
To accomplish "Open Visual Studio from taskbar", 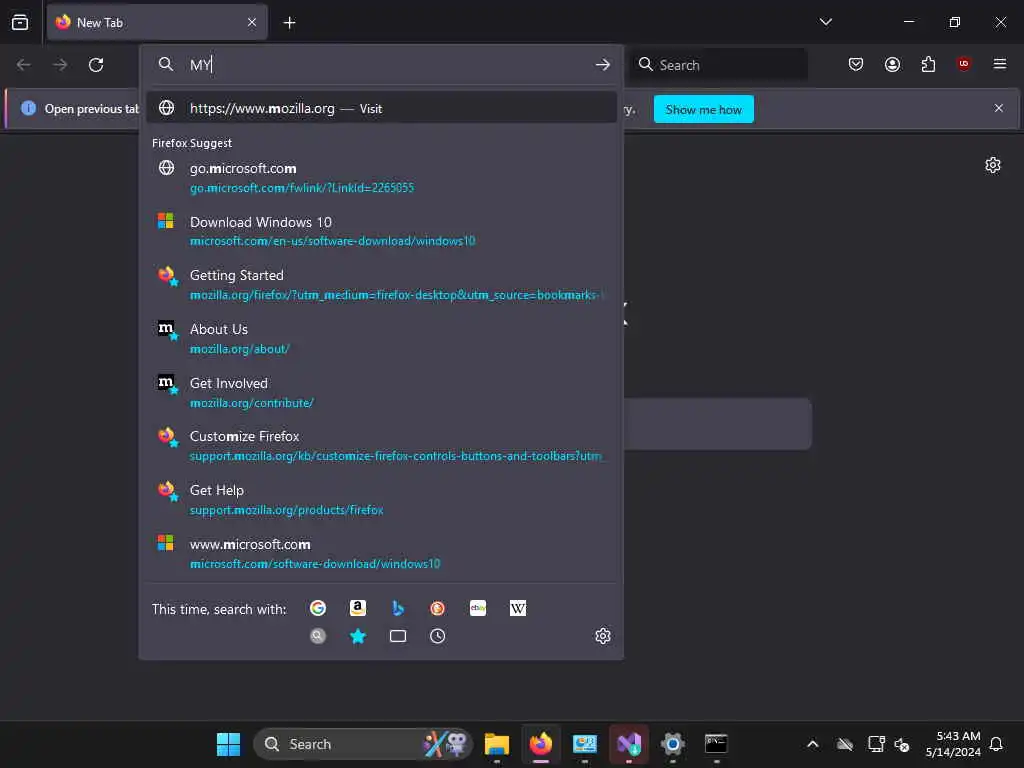I will [x=629, y=744].
